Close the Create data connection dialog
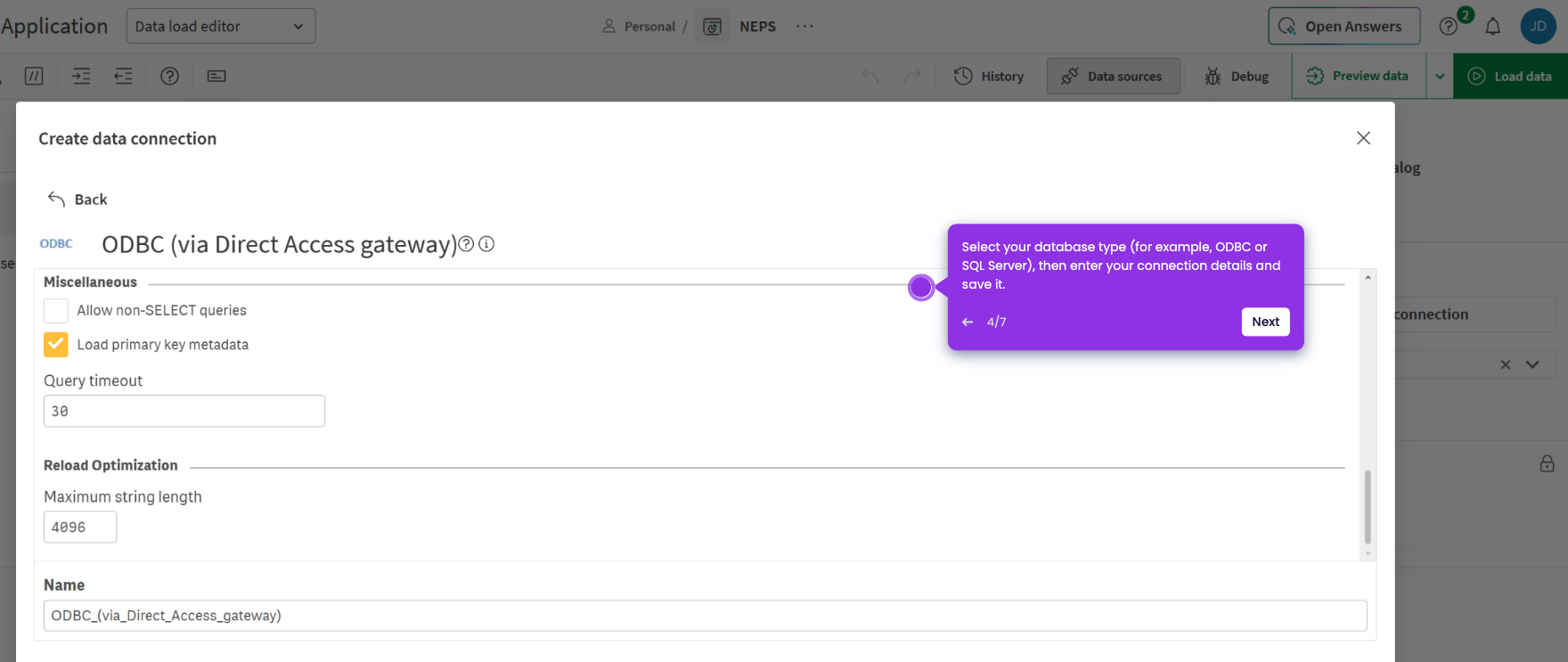Screen dimensions: 1568x662 (1363, 138)
